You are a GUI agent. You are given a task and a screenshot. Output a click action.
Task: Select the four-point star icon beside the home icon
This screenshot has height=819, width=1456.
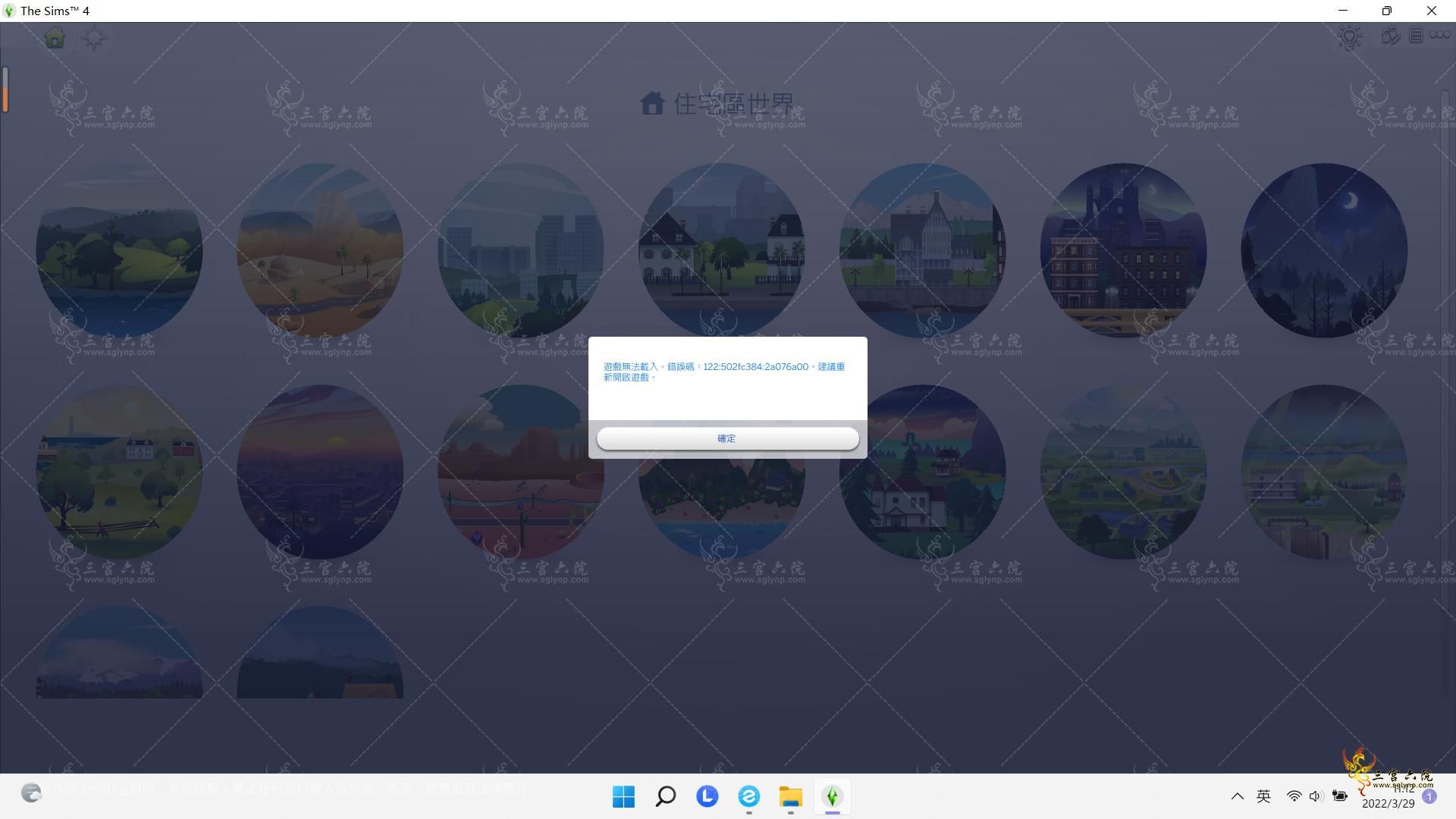pyautogui.click(x=94, y=38)
